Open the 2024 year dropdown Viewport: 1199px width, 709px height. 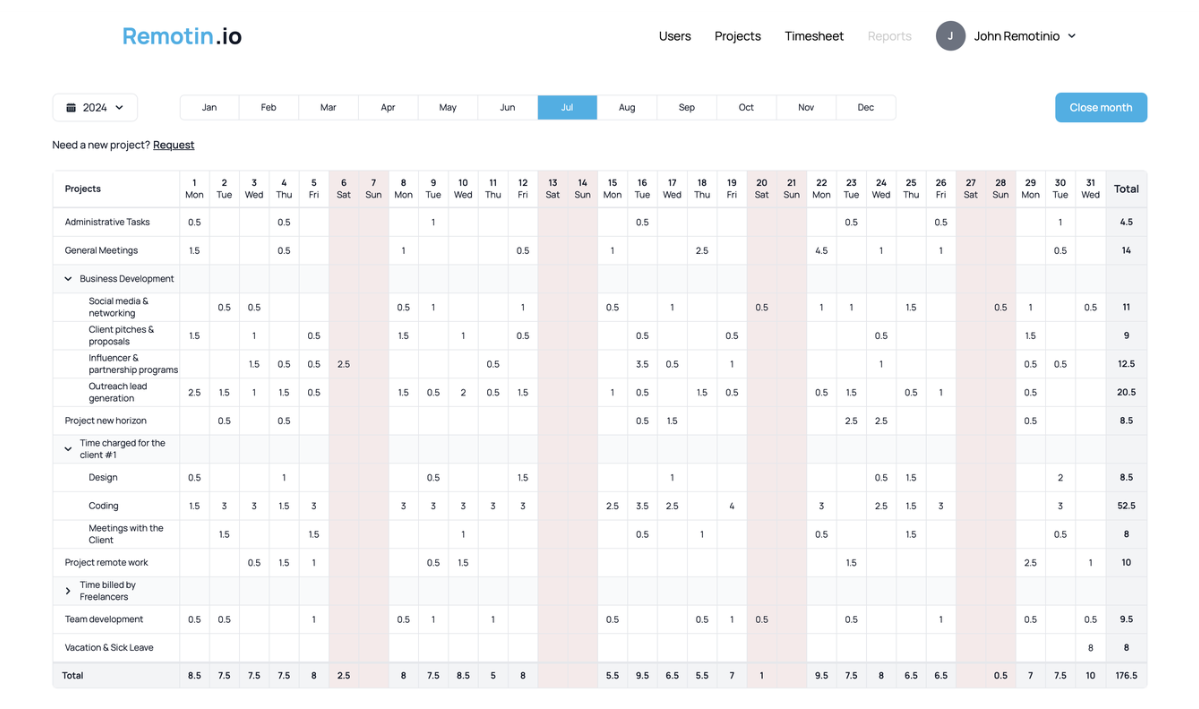(95, 107)
